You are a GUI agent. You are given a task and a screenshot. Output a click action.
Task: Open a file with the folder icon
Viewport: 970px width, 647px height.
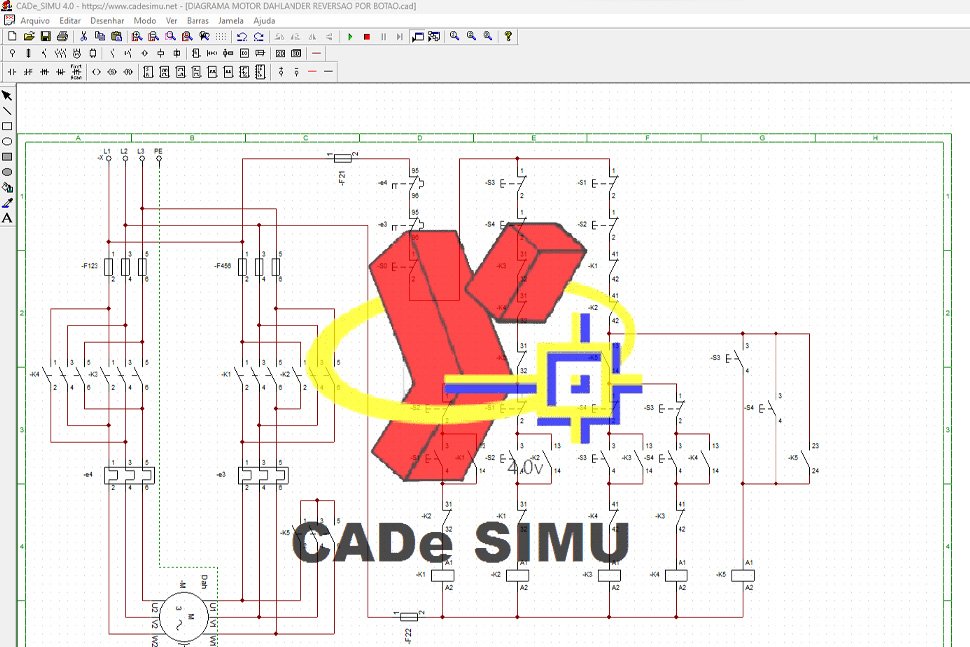(x=29, y=36)
